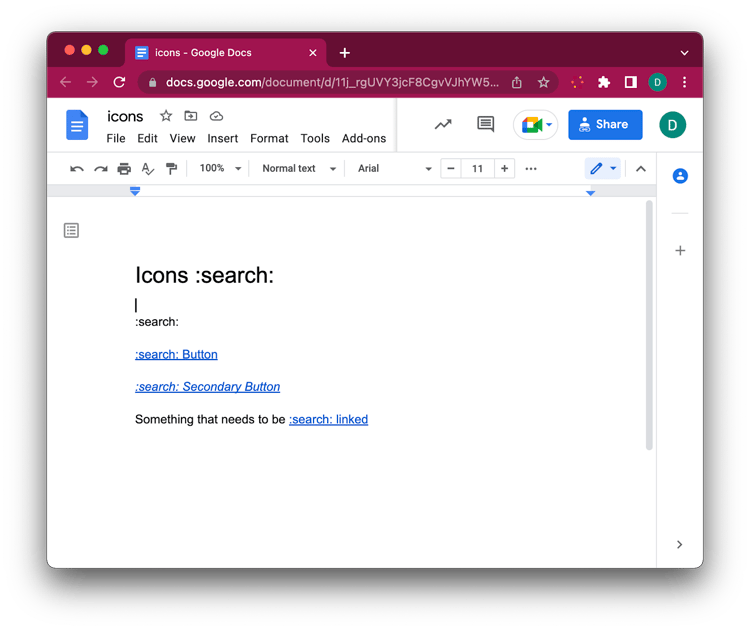This screenshot has width=750, height=630.
Task: Click the browser address bar URL
Action: pos(330,82)
